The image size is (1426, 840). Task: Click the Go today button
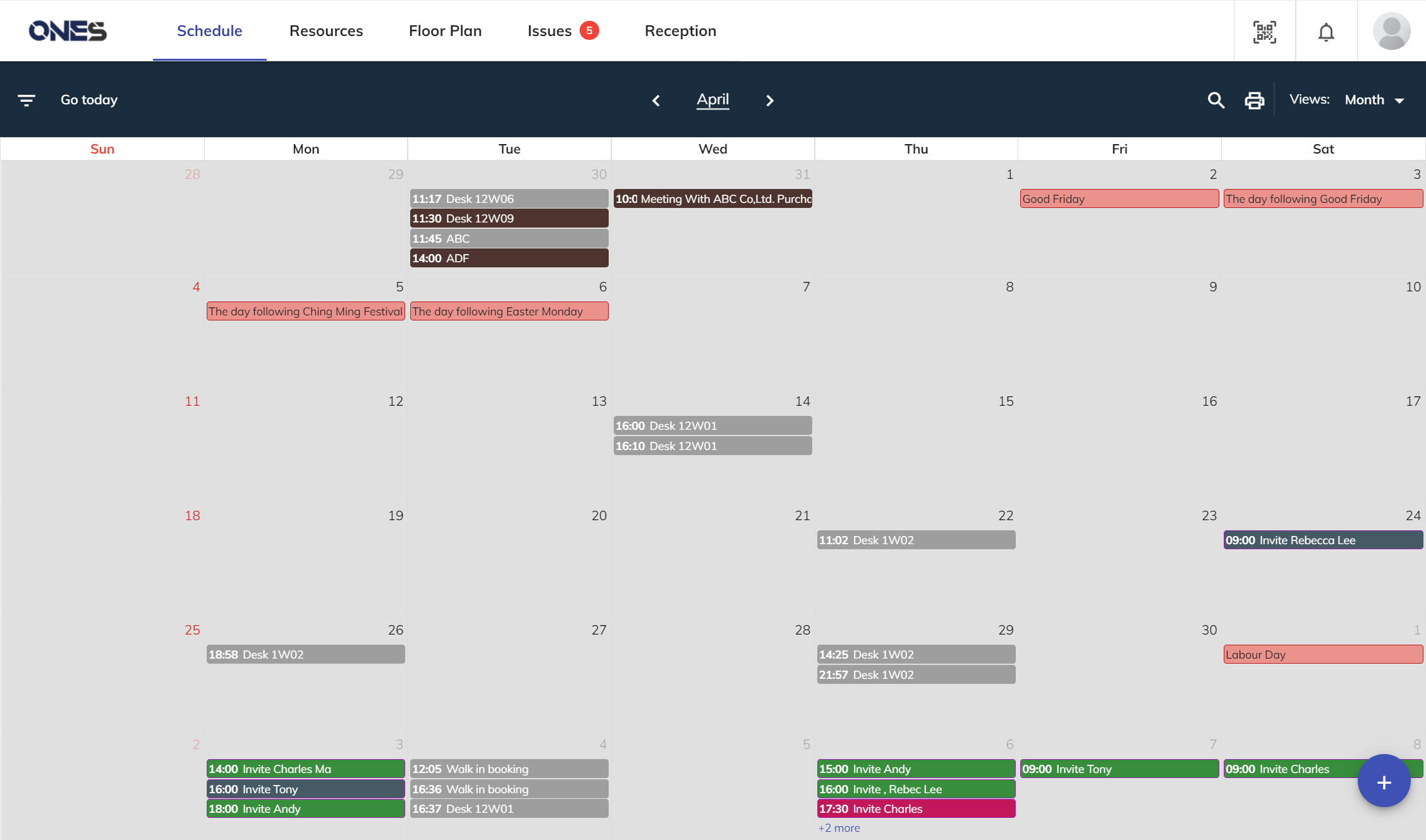[x=89, y=100]
